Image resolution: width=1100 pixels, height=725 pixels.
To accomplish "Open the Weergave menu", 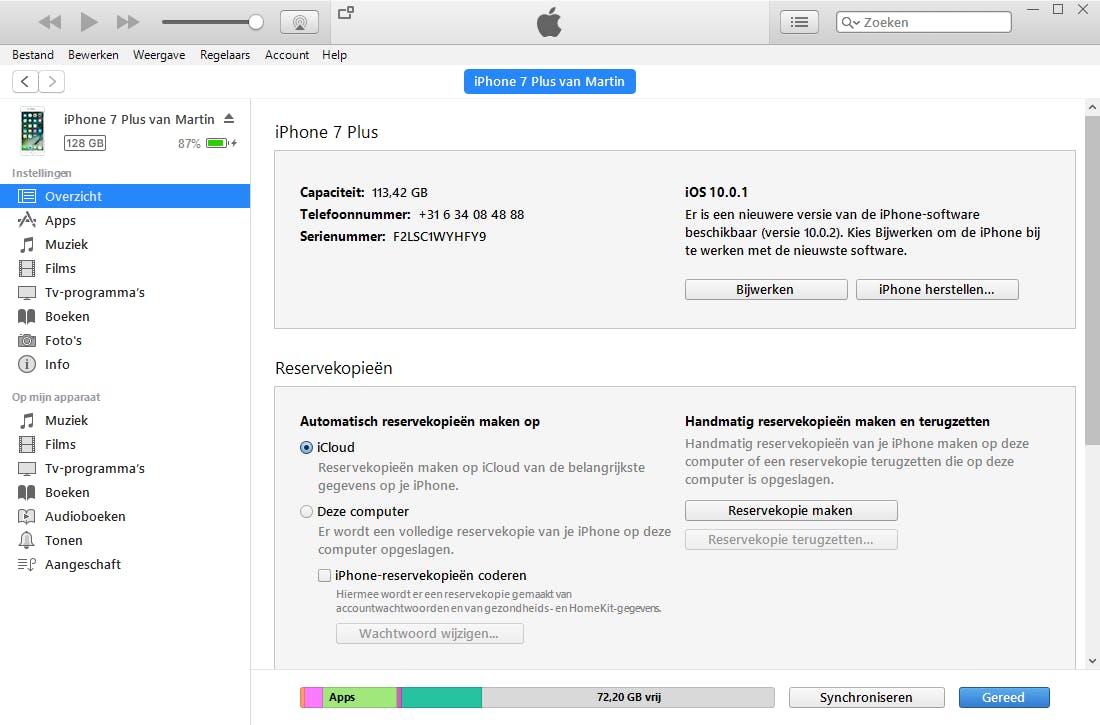I will 159,55.
